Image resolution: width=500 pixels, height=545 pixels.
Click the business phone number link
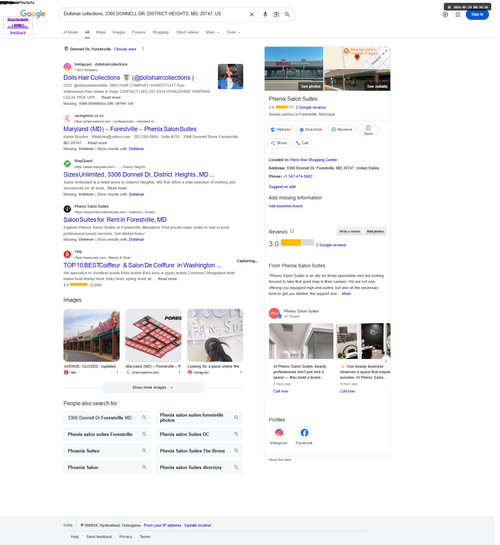point(297,176)
